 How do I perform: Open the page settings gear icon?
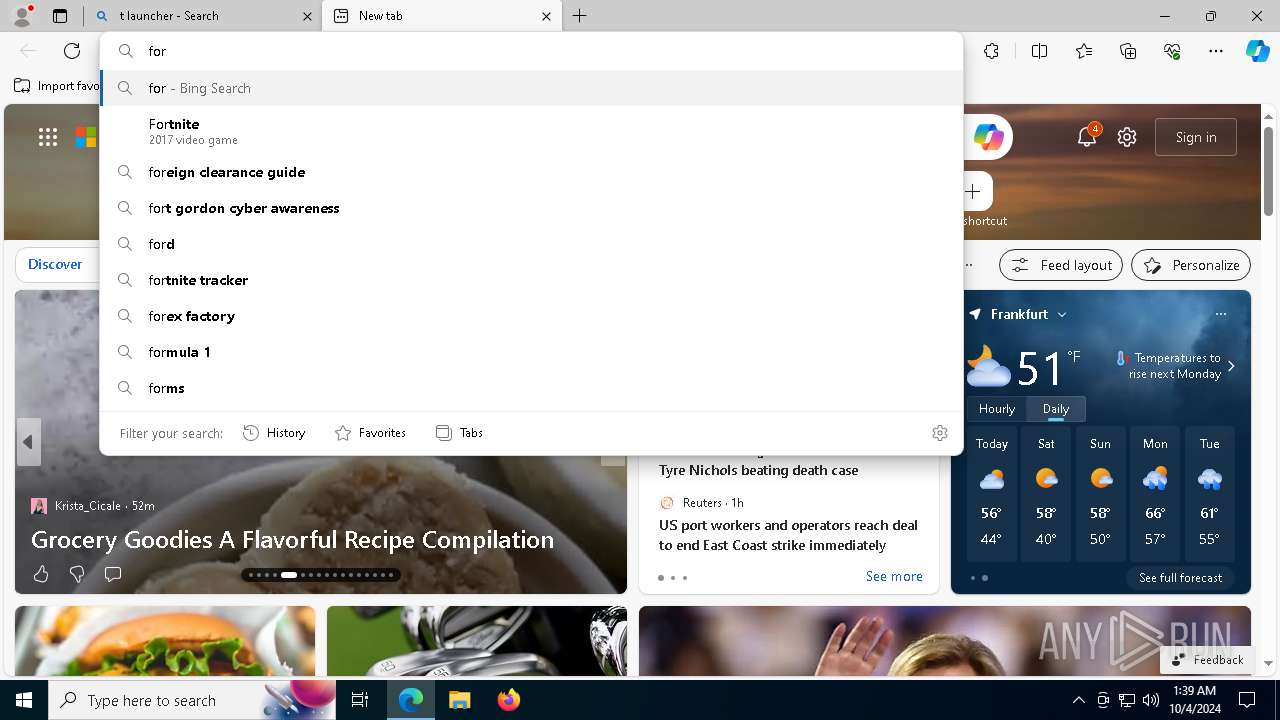[1127, 137]
